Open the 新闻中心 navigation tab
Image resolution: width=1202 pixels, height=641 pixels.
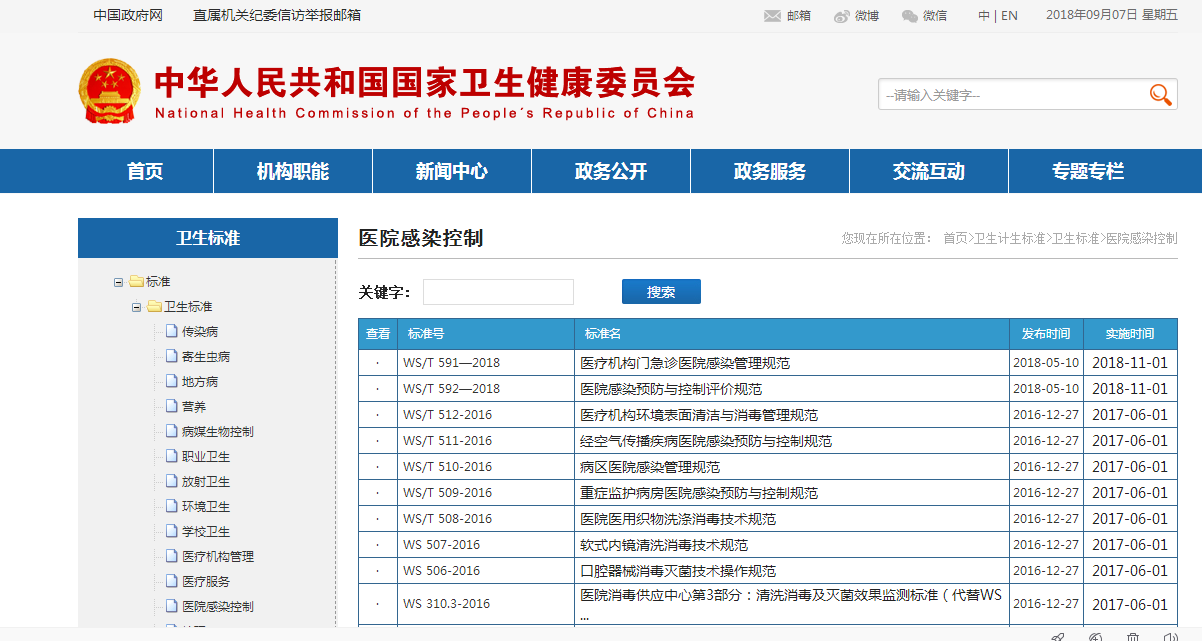[451, 171]
